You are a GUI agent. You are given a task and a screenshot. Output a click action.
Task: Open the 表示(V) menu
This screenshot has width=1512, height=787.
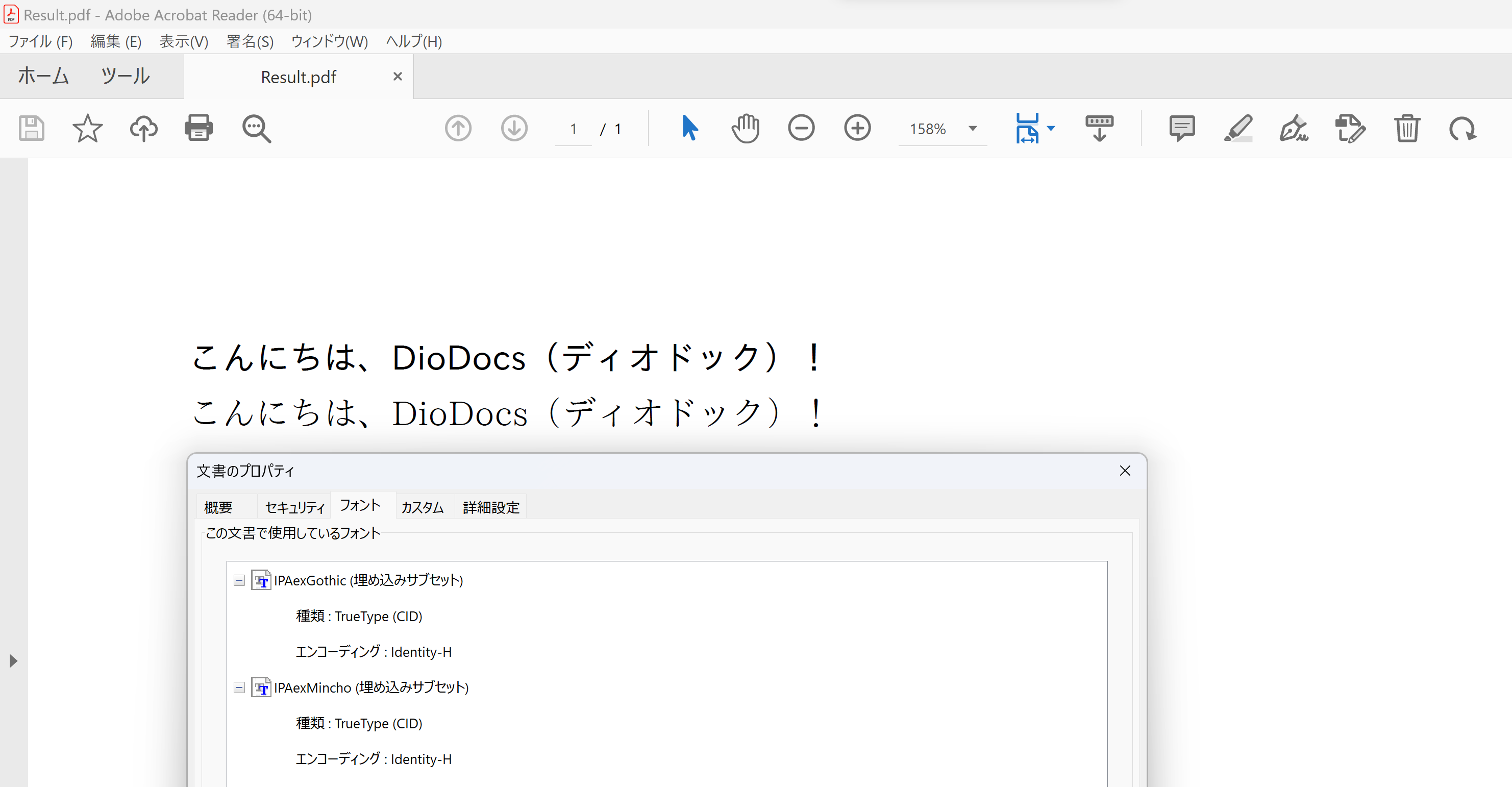184,42
